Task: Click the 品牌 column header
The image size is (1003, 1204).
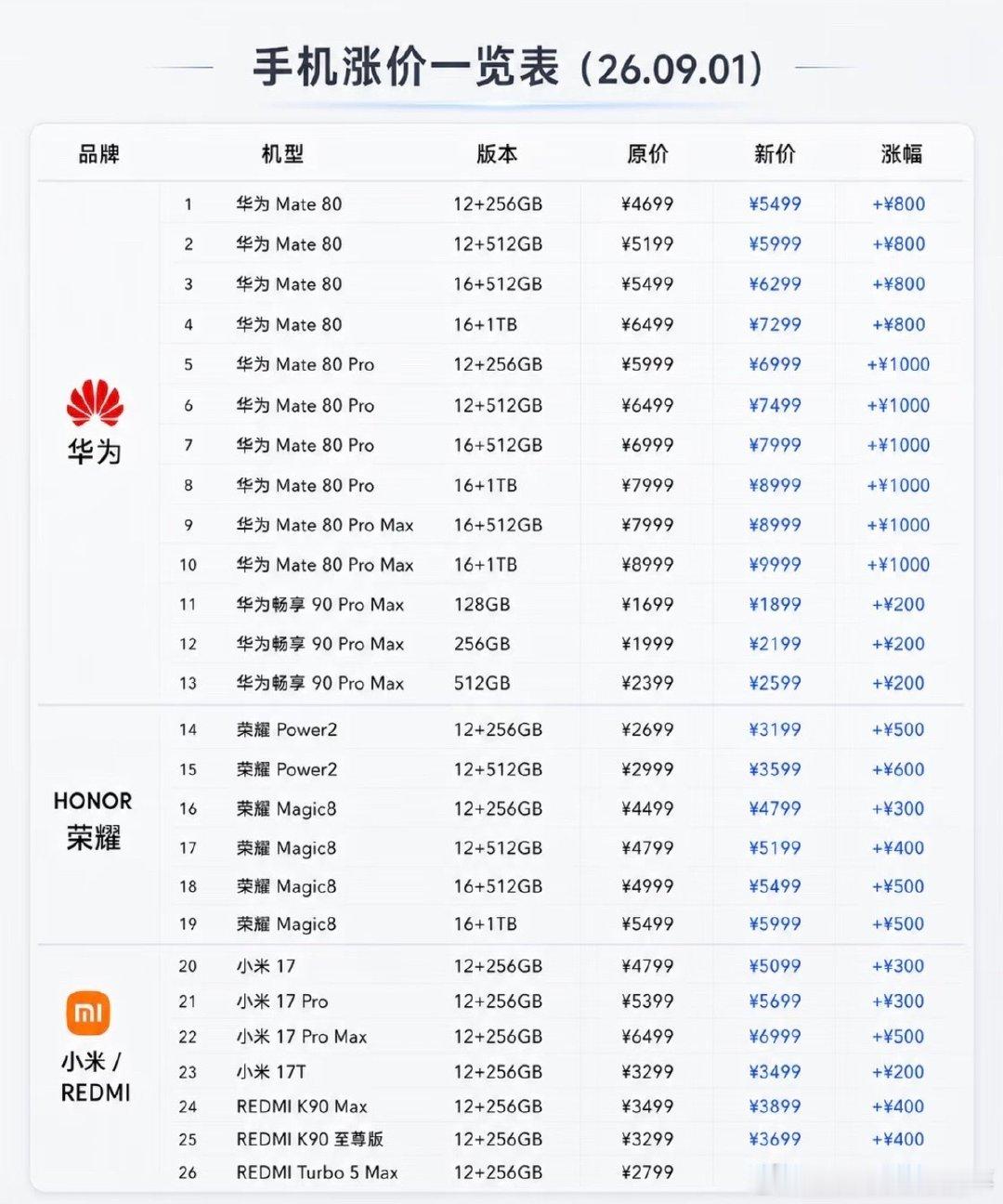Action: (x=98, y=154)
